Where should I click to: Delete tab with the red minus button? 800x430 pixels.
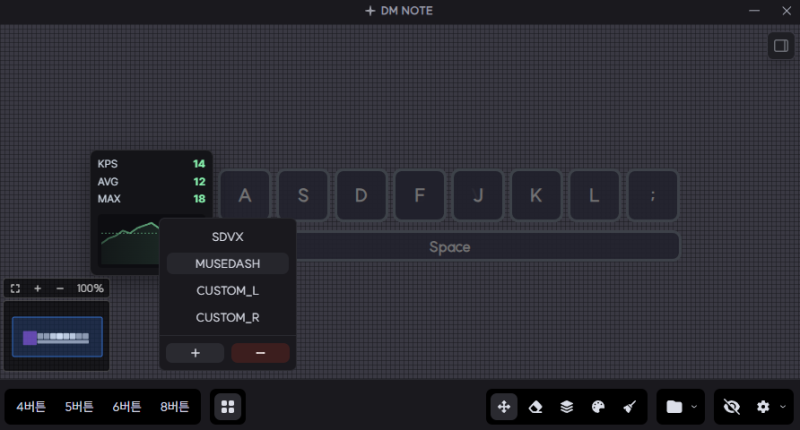[x=260, y=353]
